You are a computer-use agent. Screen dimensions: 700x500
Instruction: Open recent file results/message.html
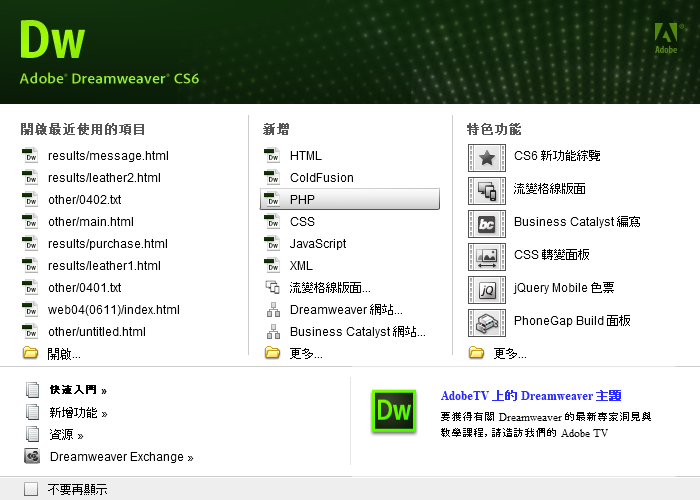[108, 156]
